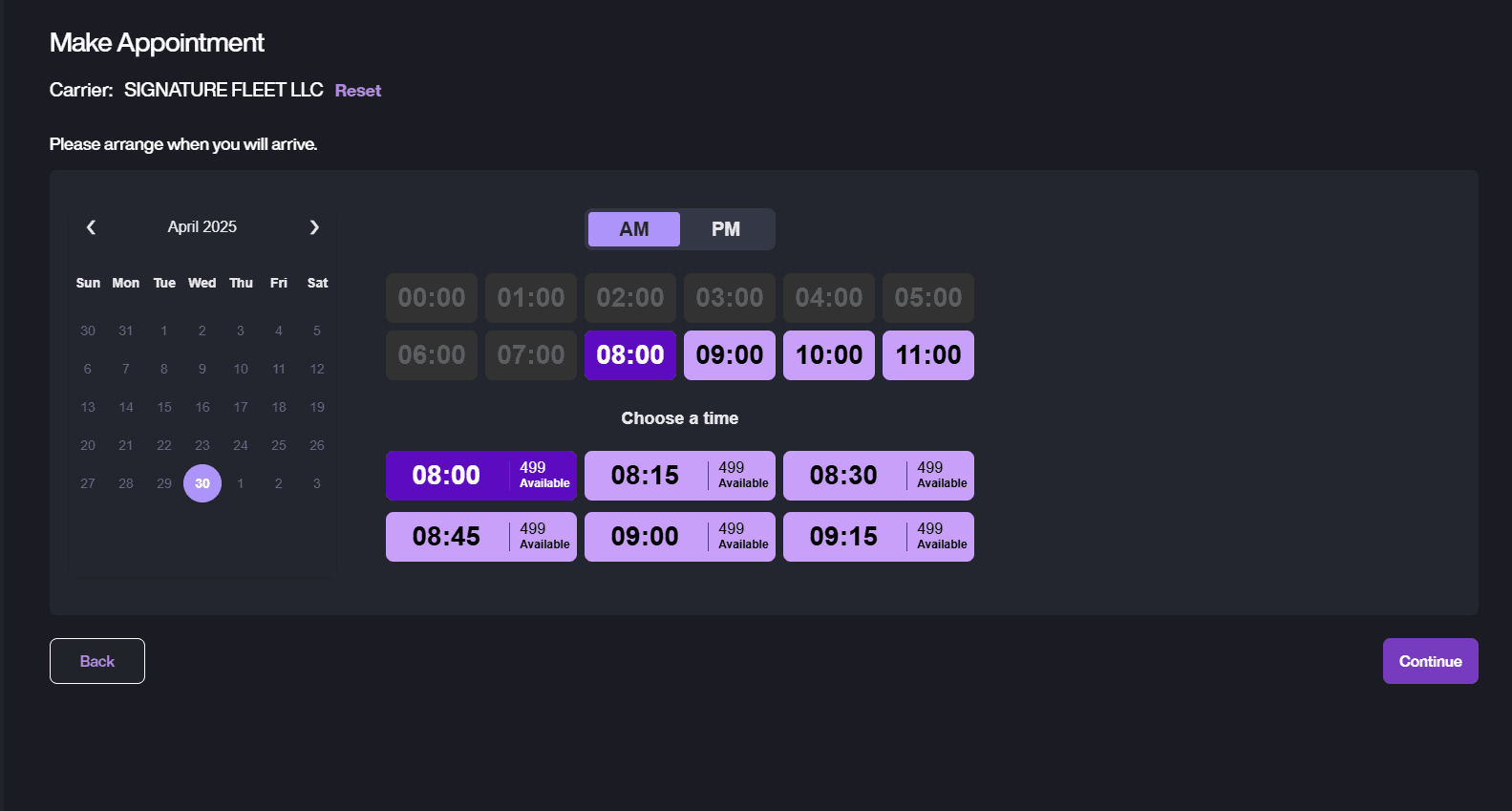Select the 09:00 slot with 499 available

click(x=680, y=537)
